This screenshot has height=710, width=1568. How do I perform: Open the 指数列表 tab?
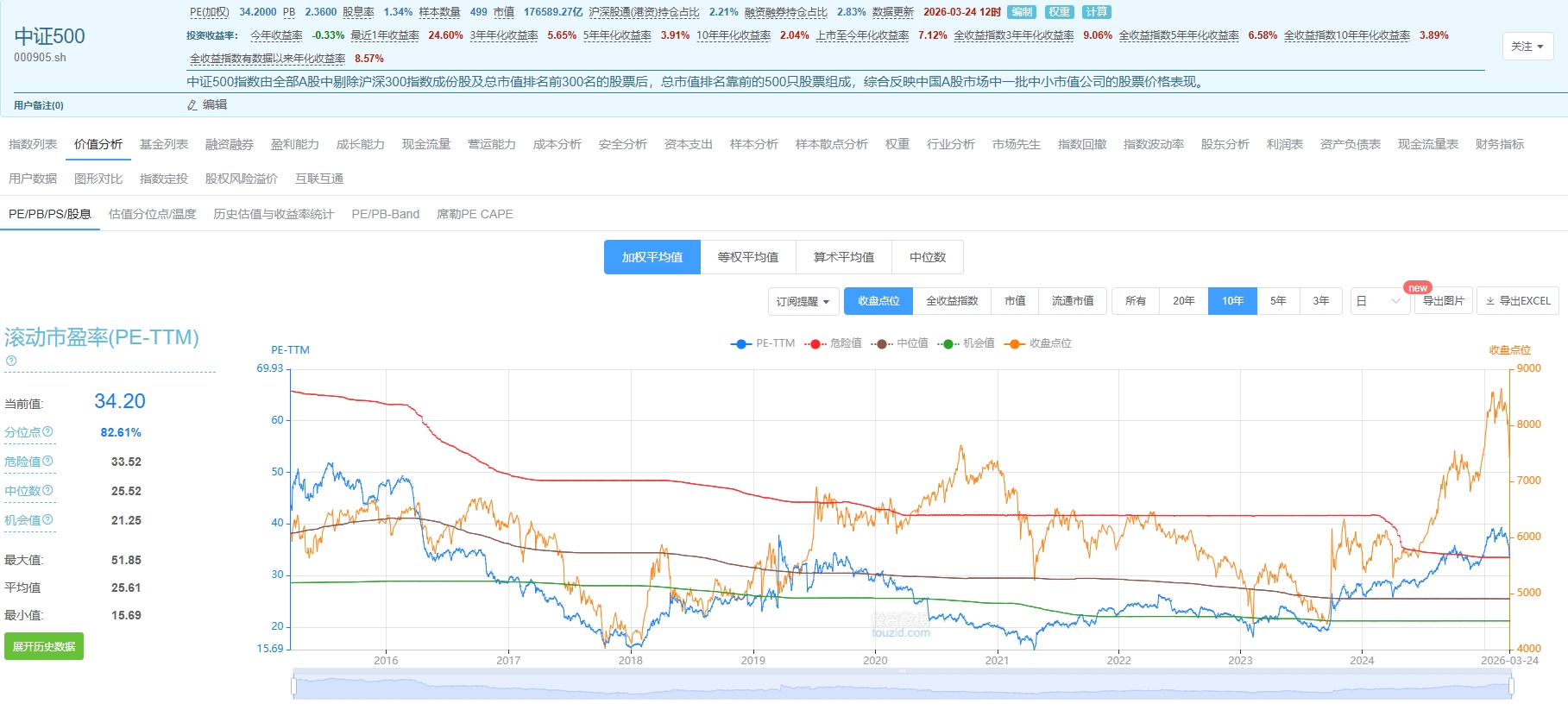click(x=33, y=144)
